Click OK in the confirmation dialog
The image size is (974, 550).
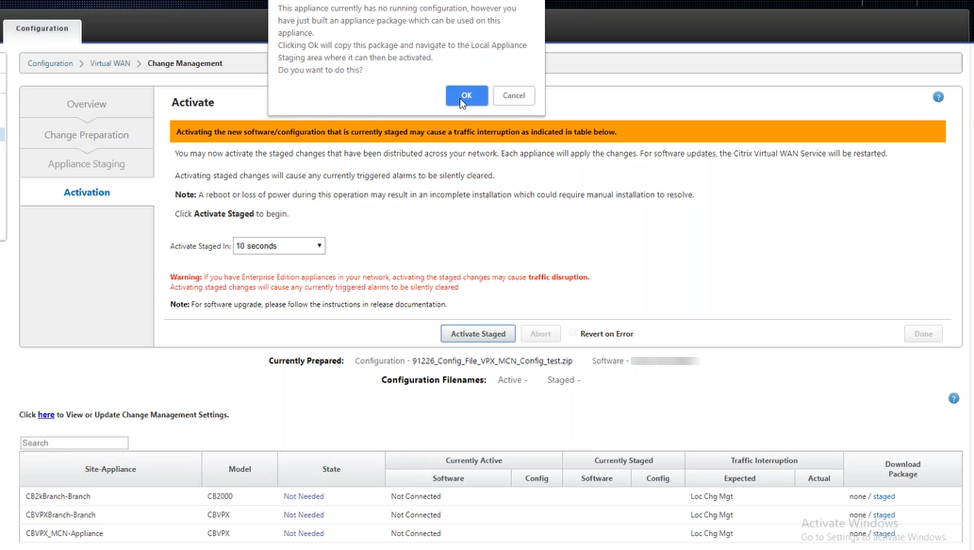[466, 95]
